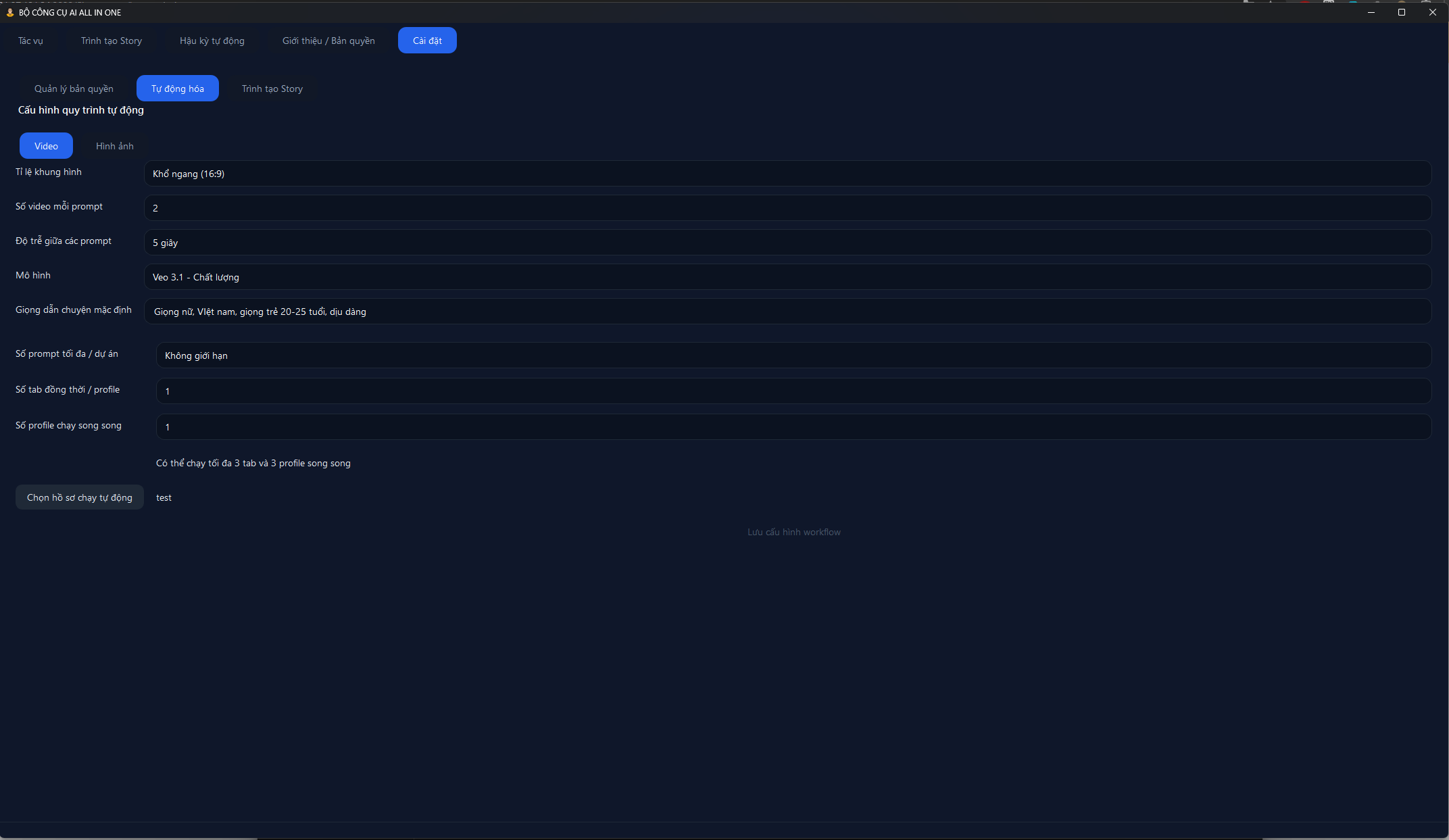
Task: Open the Tác vụ tab
Action: coord(30,41)
